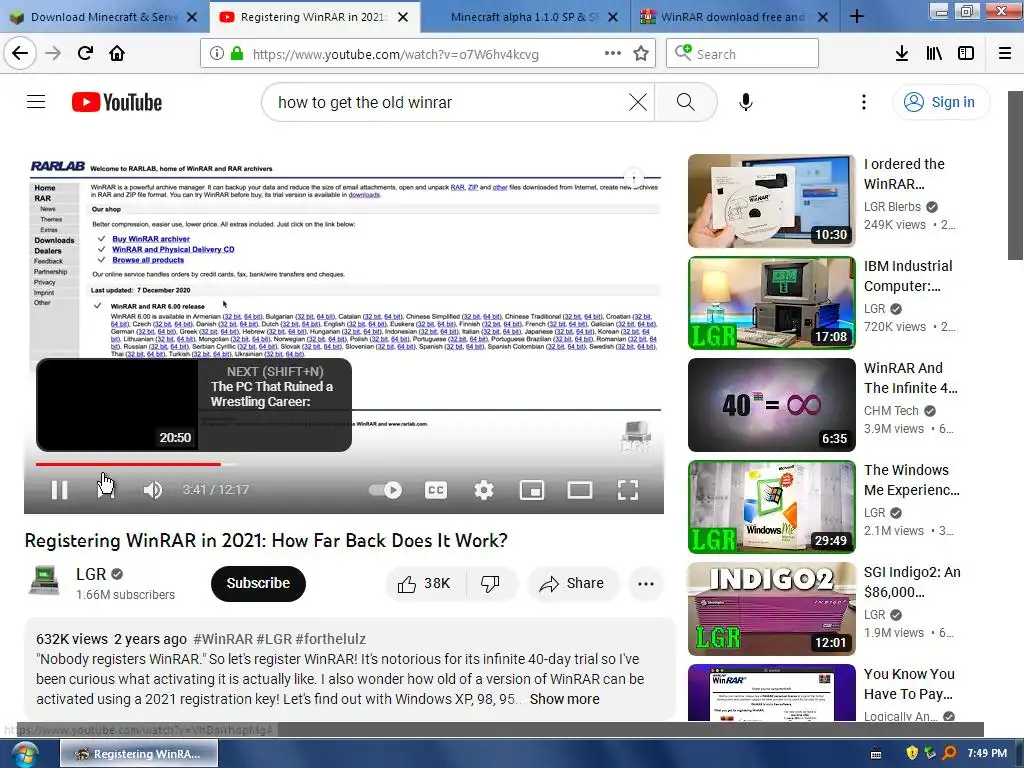Close the Registering WinRAR in 2021 tab

pos(404,17)
